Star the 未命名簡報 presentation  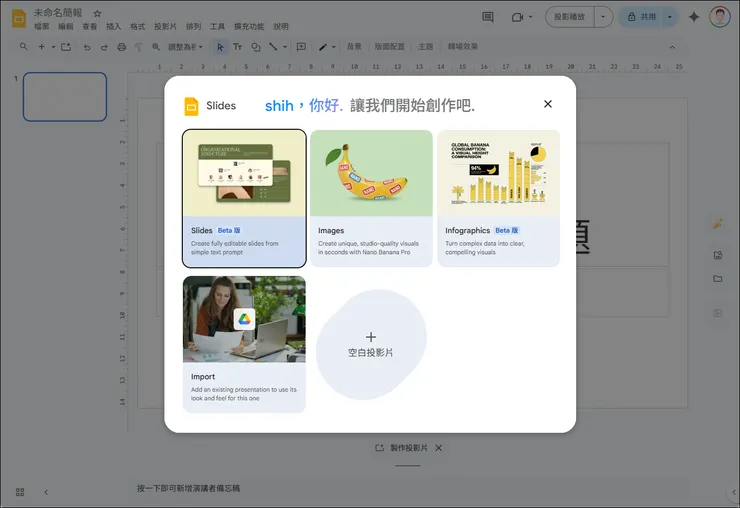click(x=97, y=13)
